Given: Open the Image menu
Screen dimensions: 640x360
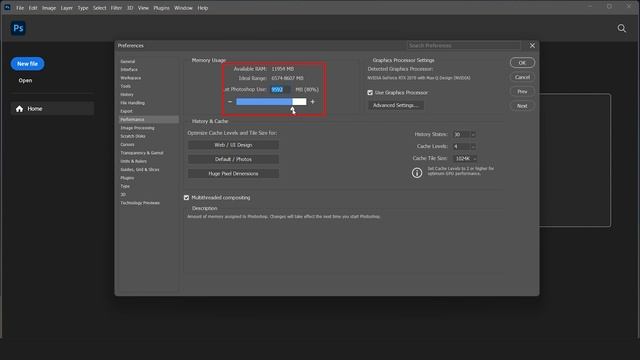Looking at the screenshot, I should point(49,8).
